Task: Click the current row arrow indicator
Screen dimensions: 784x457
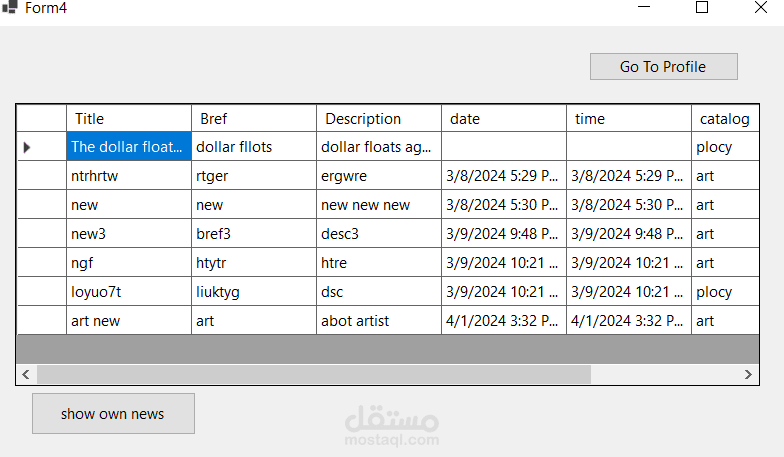Action: tap(27, 147)
